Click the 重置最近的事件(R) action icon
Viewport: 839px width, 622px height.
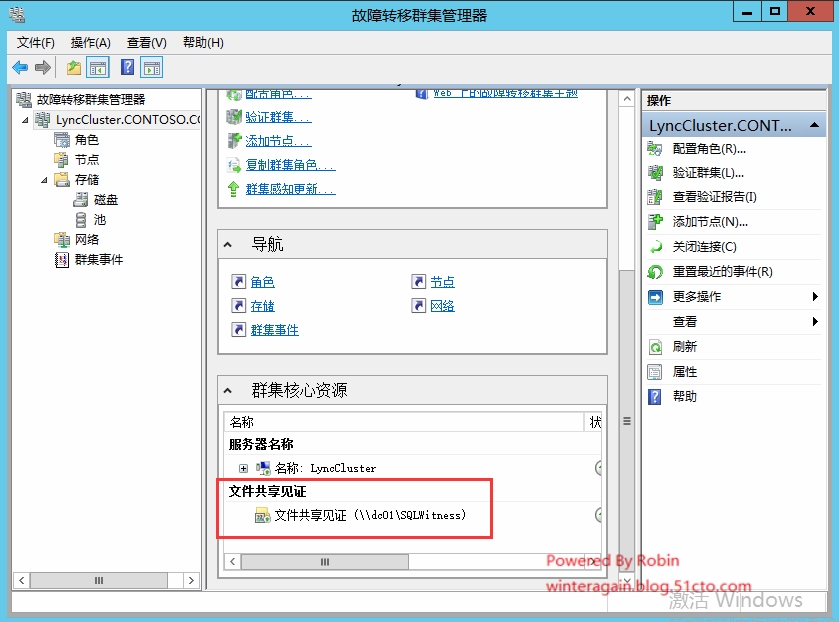655,271
